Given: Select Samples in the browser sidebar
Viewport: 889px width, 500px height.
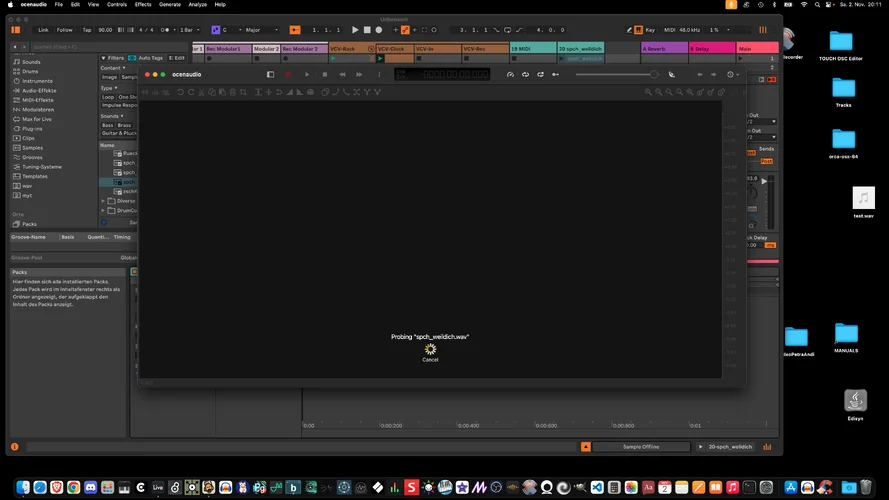Looking at the screenshot, I should (x=32, y=147).
